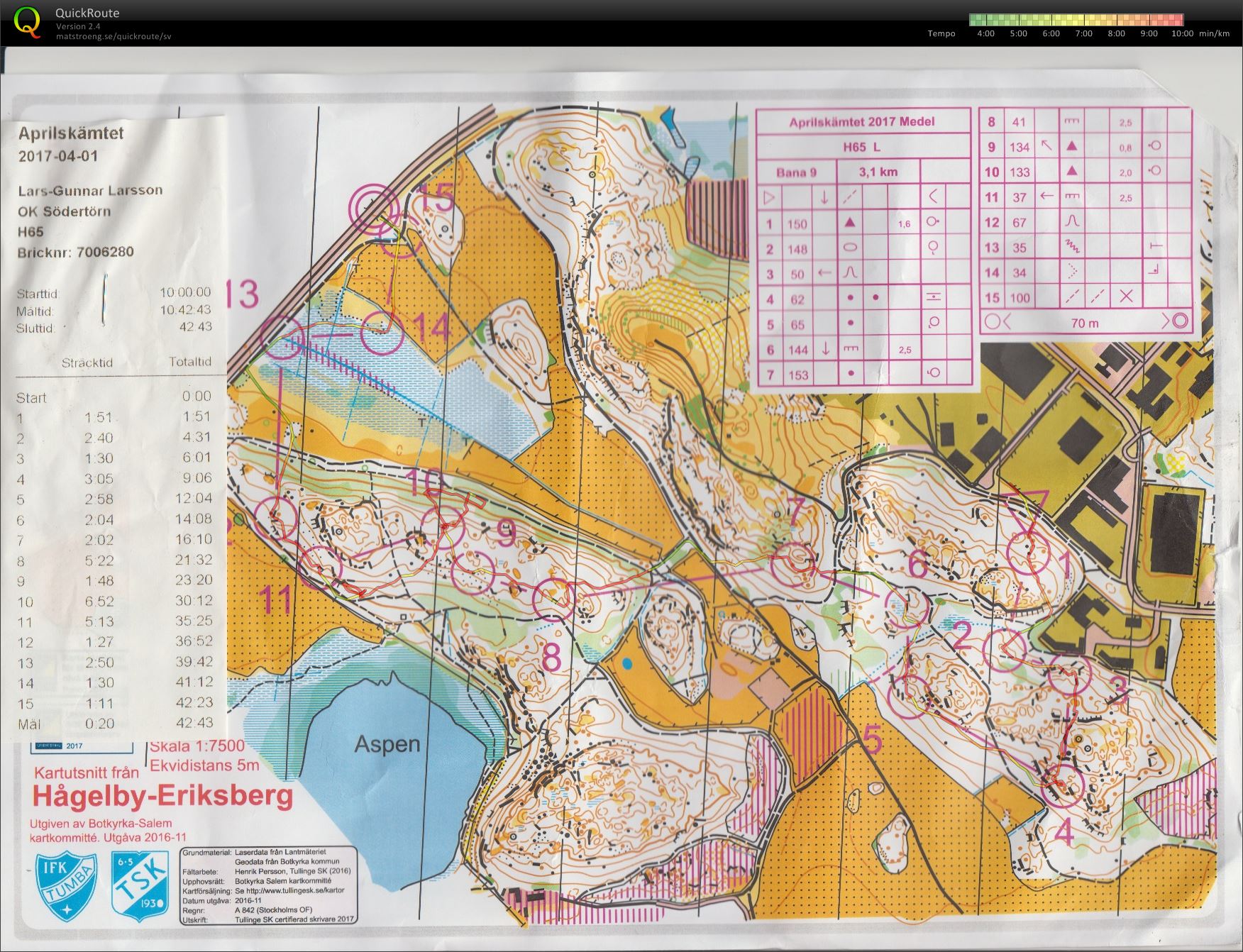Click the Lars-Gunnar Larsson runner name
The image size is (1243, 952).
[90, 190]
